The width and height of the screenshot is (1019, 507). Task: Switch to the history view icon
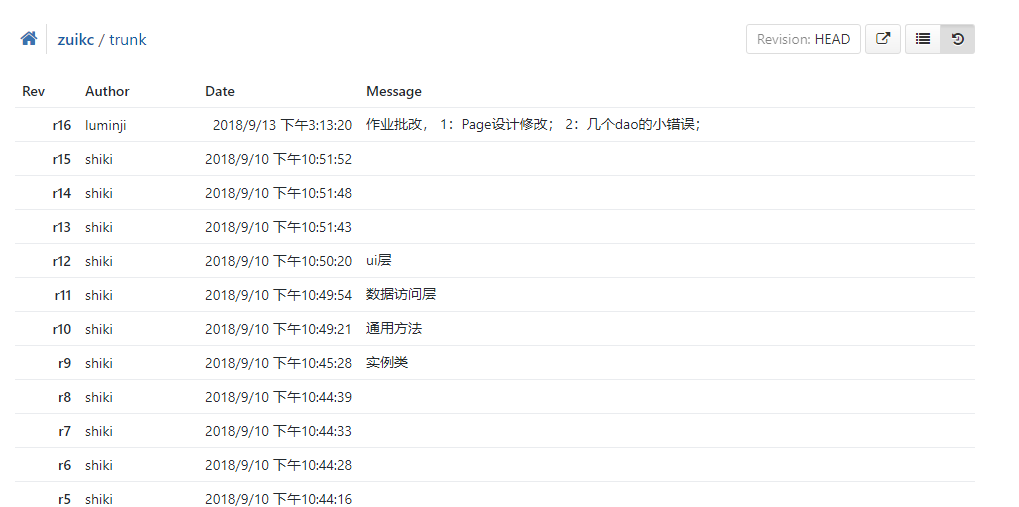tap(957, 39)
